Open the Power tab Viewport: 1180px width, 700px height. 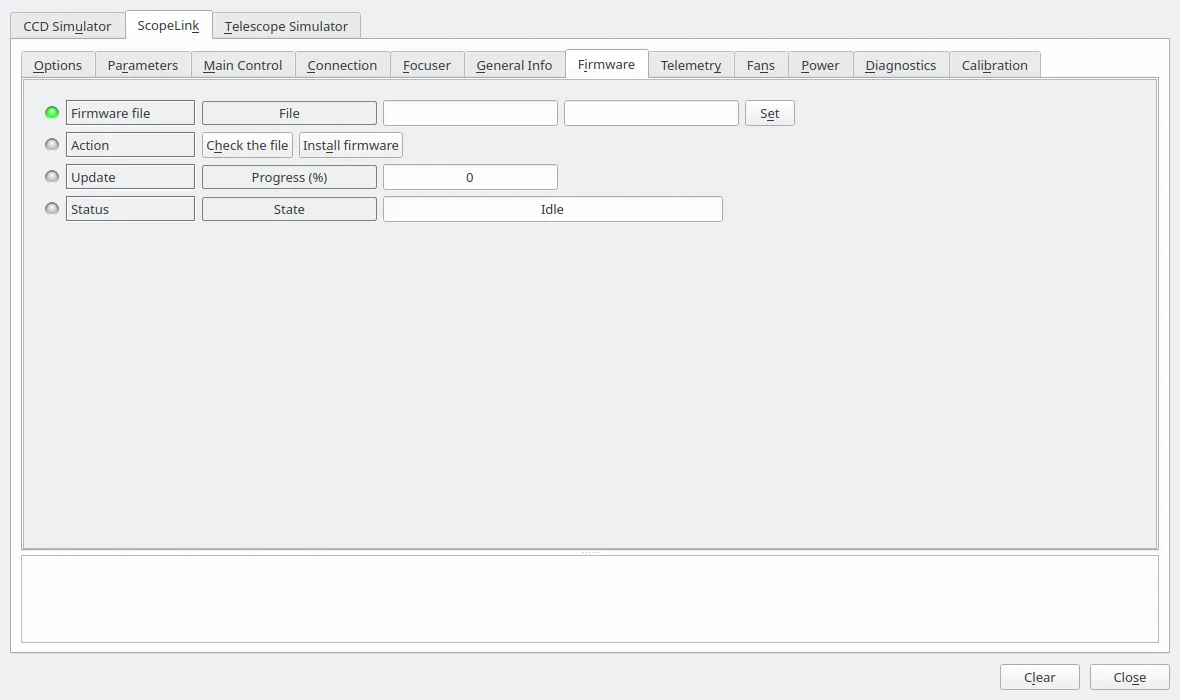(x=820, y=65)
